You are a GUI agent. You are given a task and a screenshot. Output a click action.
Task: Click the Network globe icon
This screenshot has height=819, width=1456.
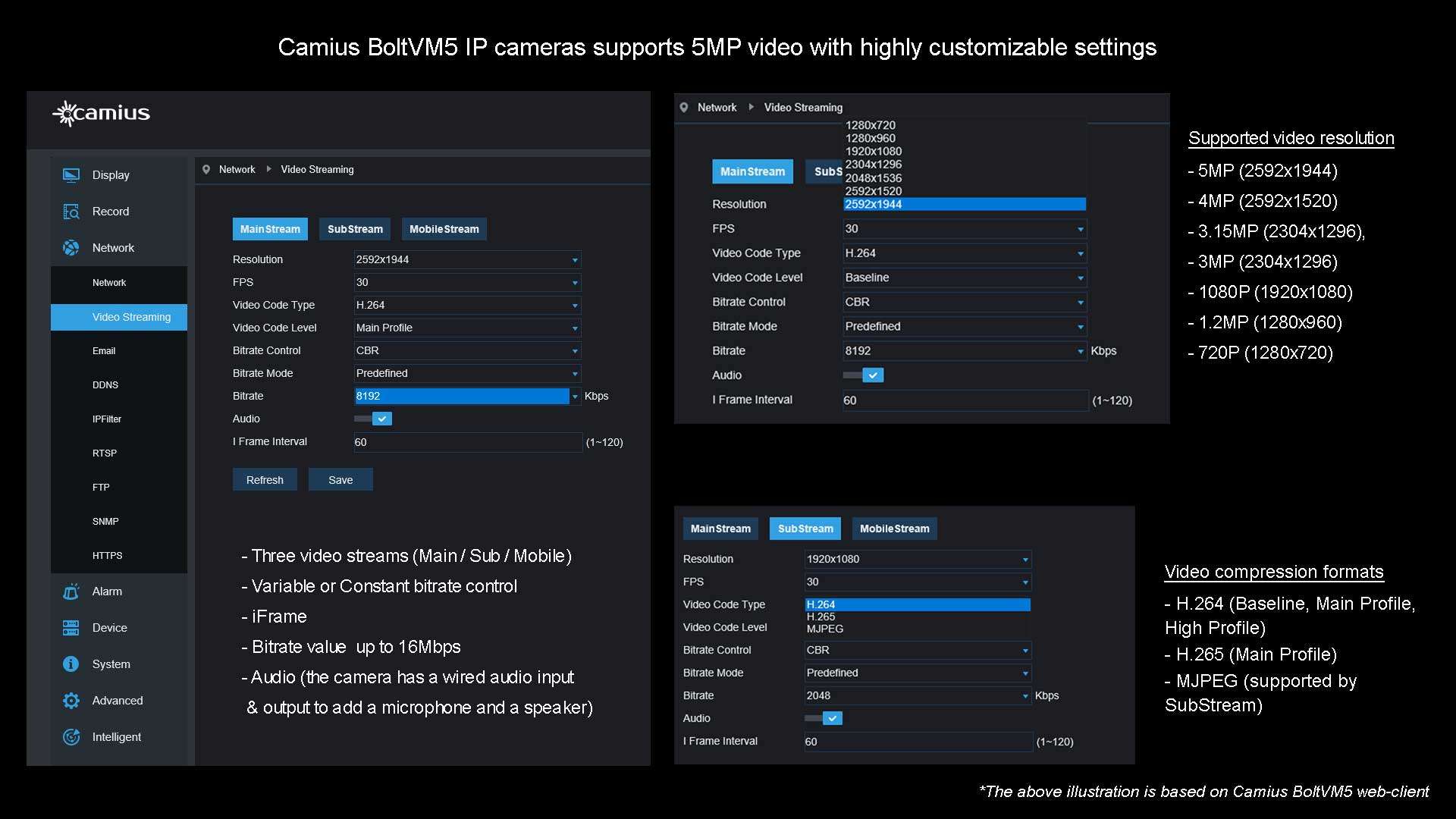71,248
